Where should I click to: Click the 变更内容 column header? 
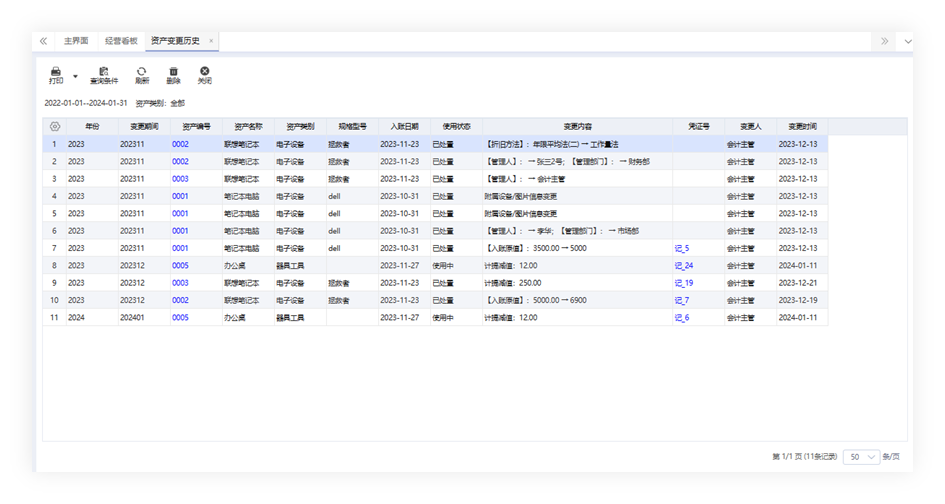pyautogui.click(x=577, y=127)
